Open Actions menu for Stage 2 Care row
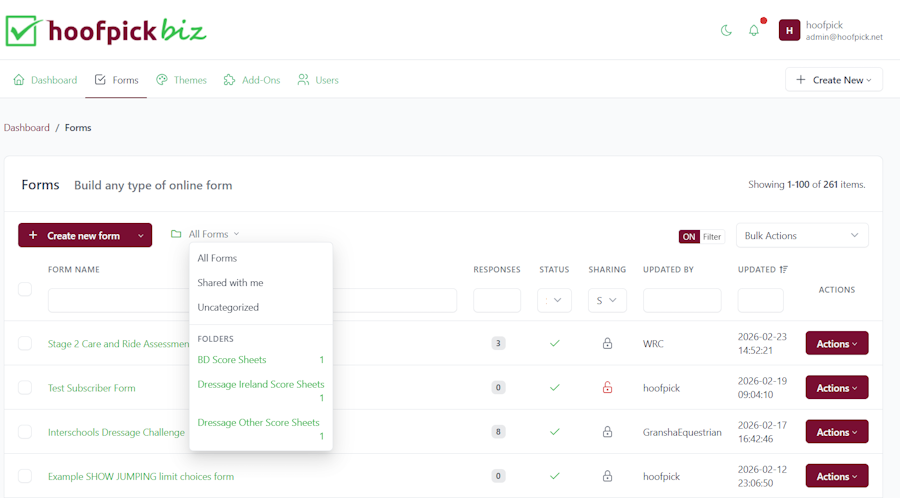The height and width of the screenshot is (498, 900). coord(837,344)
